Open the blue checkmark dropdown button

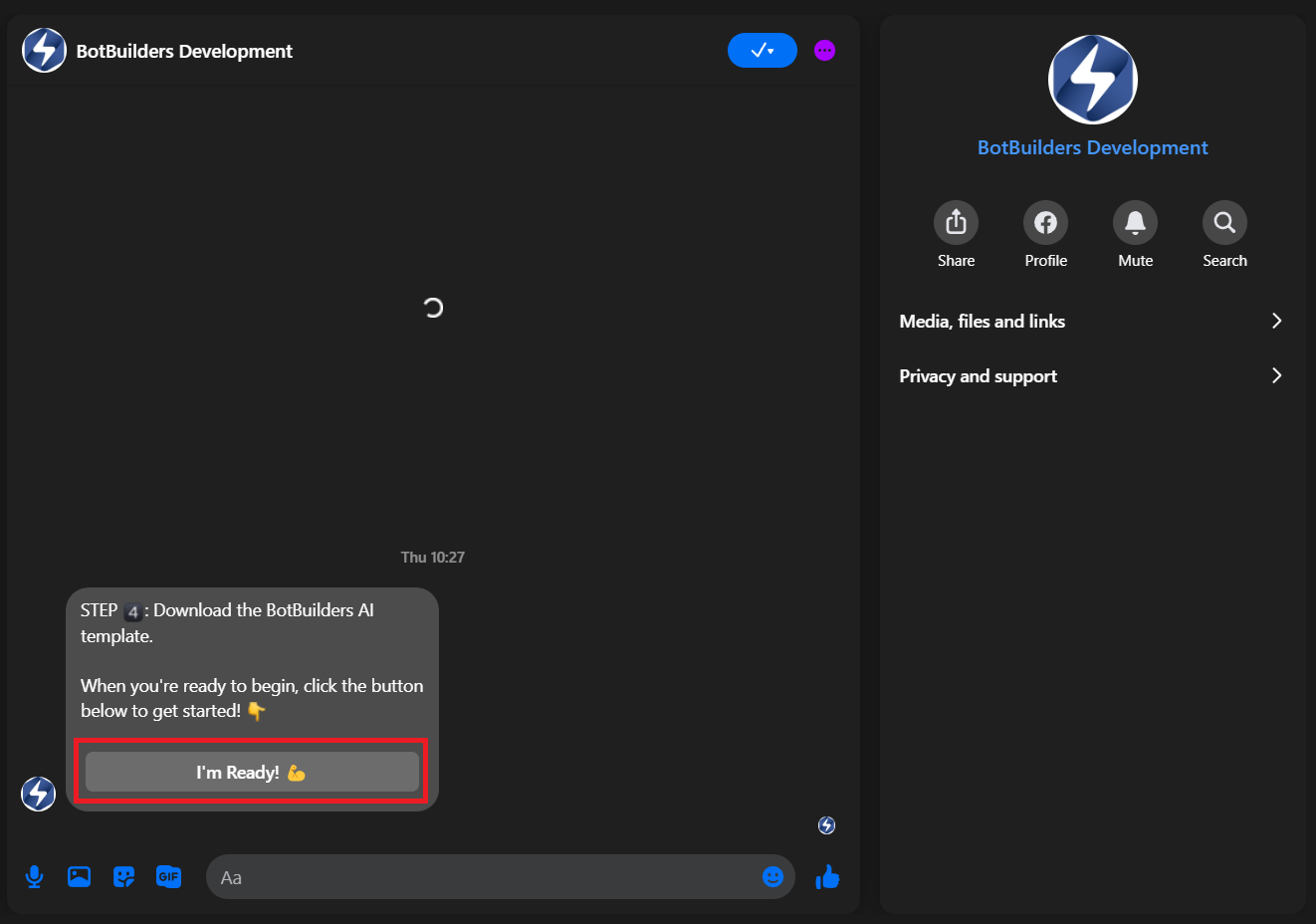click(x=763, y=51)
